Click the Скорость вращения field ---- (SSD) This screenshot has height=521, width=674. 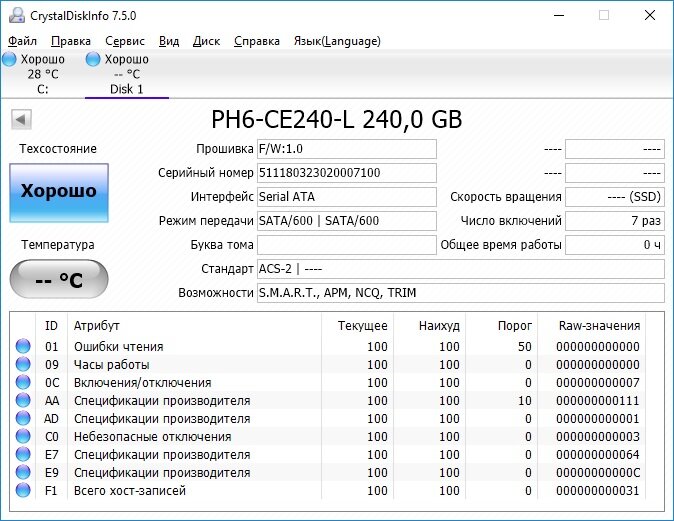point(615,197)
